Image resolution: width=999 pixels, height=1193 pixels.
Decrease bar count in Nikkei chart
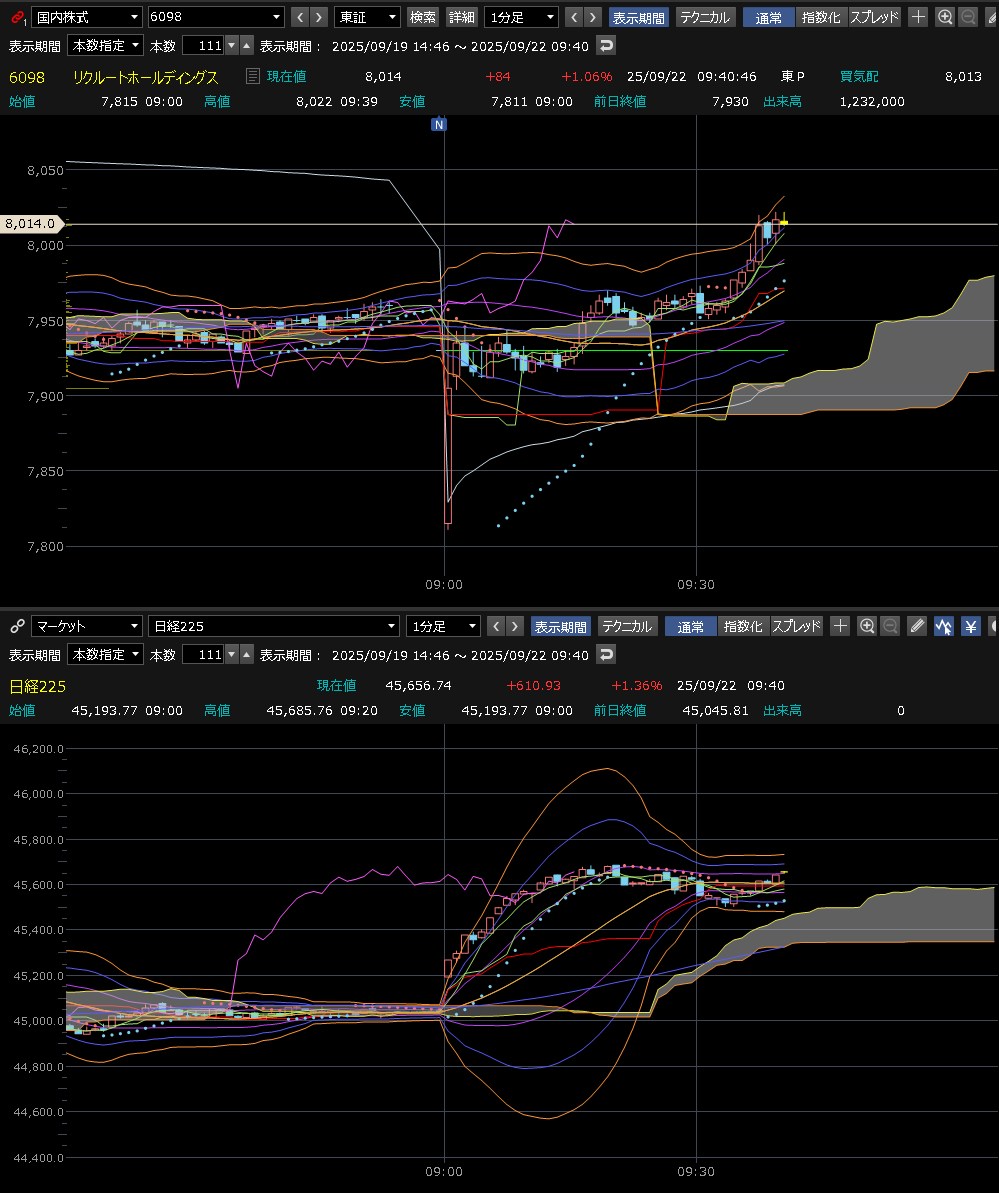click(x=232, y=654)
